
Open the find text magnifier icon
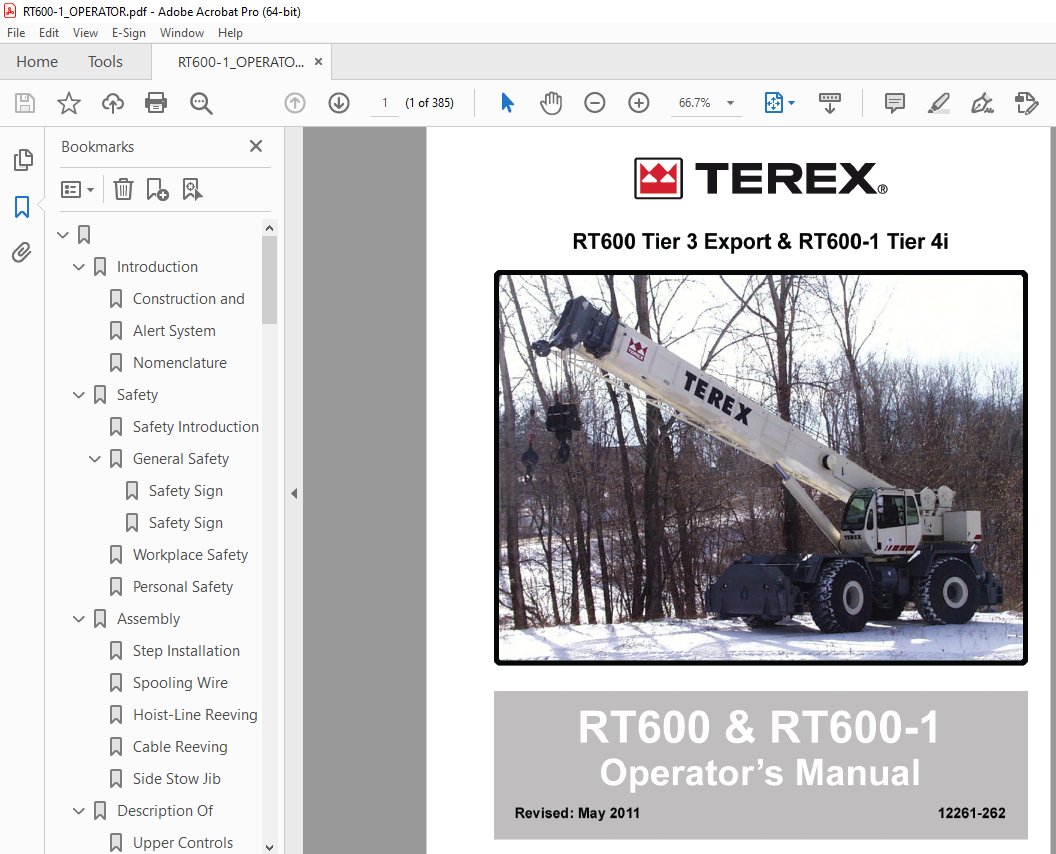[x=201, y=103]
